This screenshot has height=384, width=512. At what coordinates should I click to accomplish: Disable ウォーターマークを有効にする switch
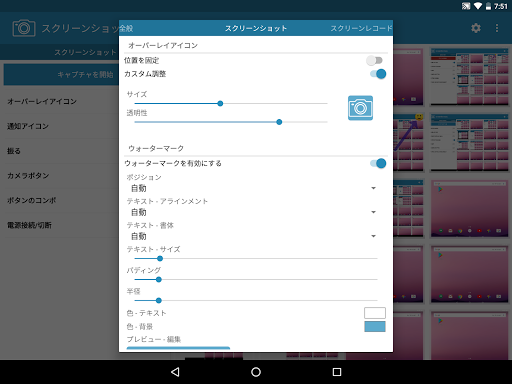point(378,163)
